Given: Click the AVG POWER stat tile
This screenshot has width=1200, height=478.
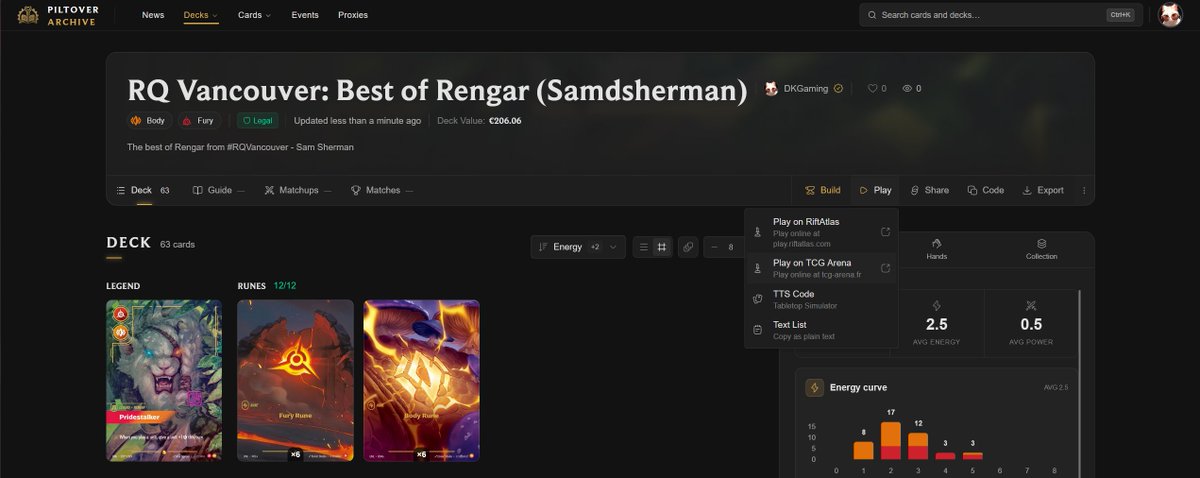Looking at the screenshot, I should 1031,325.
